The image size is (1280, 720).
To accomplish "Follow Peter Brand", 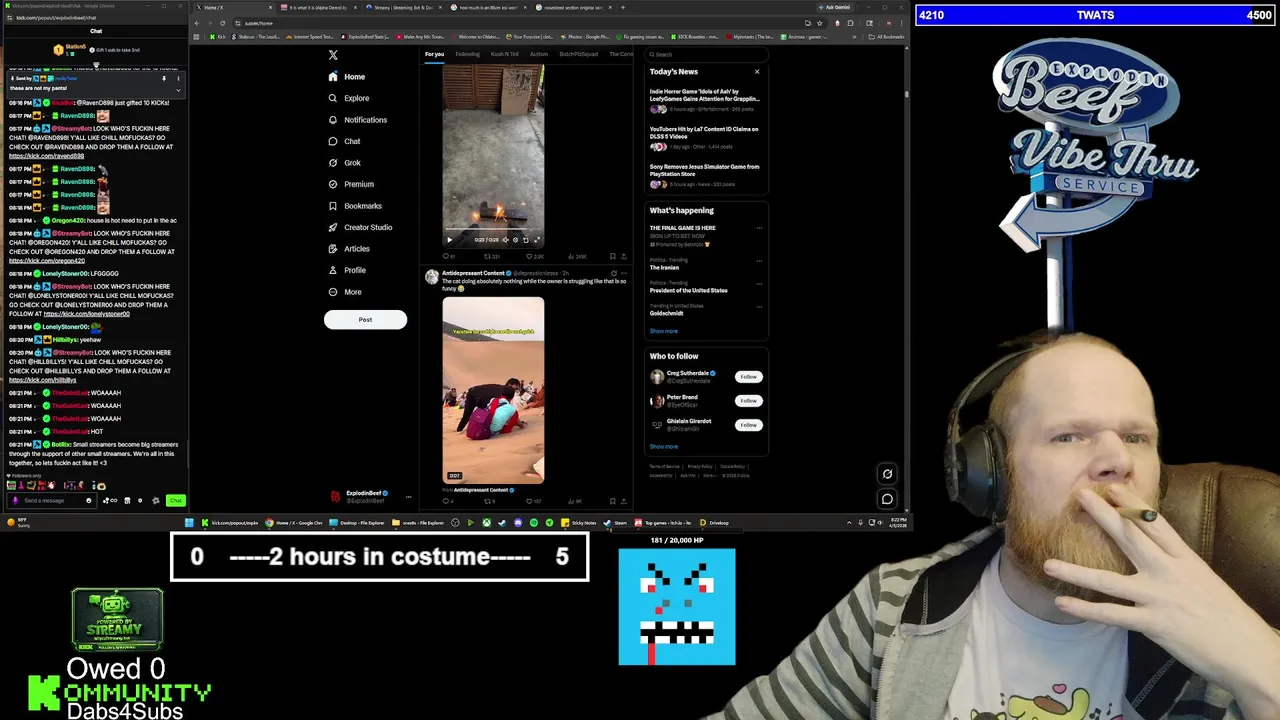I will pos(748,401).
